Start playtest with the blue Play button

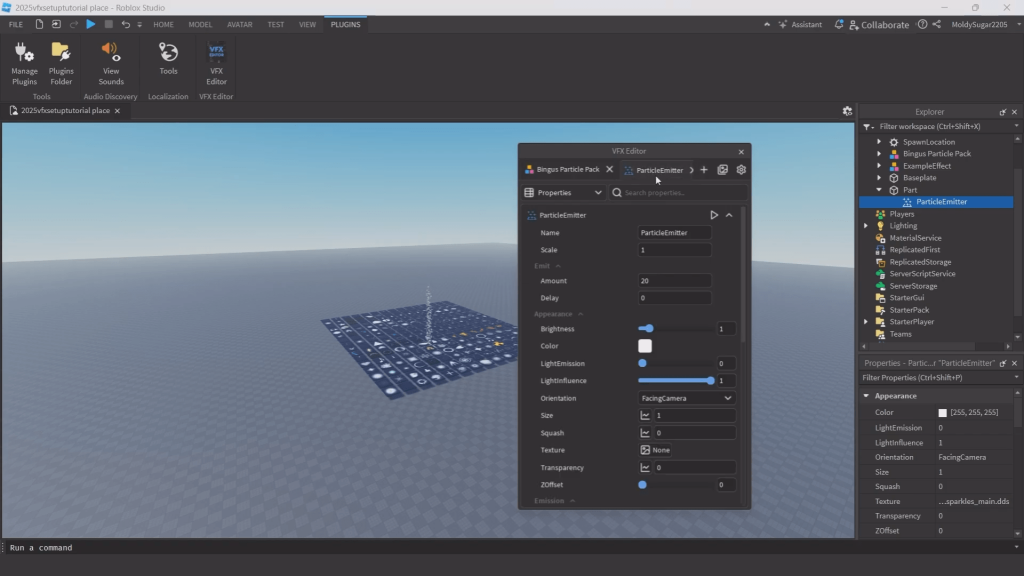(x=91, y=24)
